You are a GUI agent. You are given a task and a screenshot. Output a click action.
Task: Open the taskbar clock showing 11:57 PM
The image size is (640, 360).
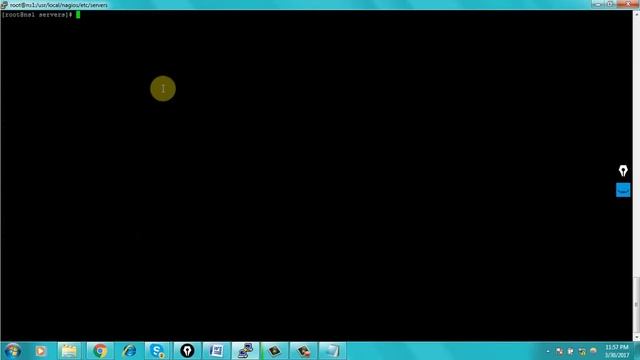[x=617, y=351]
